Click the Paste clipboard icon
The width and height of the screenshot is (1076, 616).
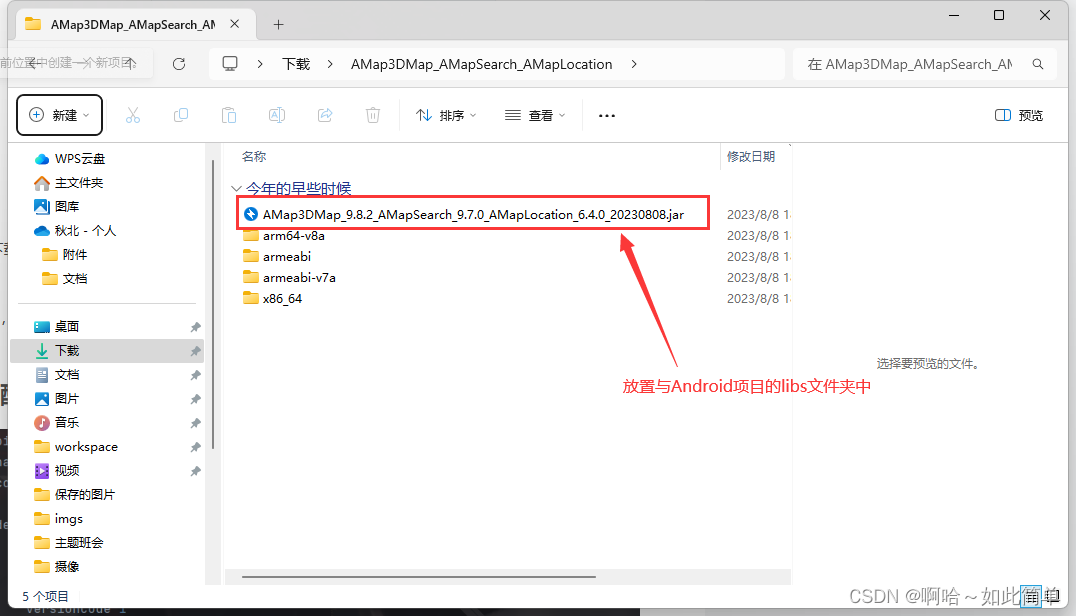pyautogui.click(x=229, y=115)
